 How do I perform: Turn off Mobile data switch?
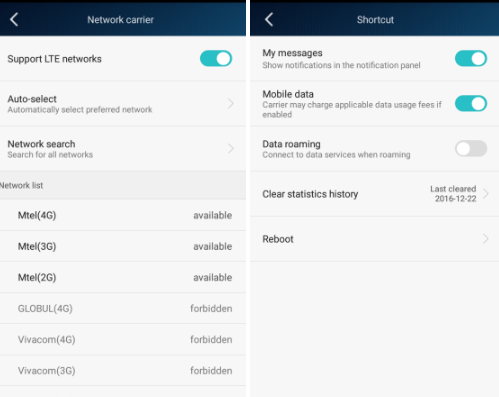click(x=471, y=103)
